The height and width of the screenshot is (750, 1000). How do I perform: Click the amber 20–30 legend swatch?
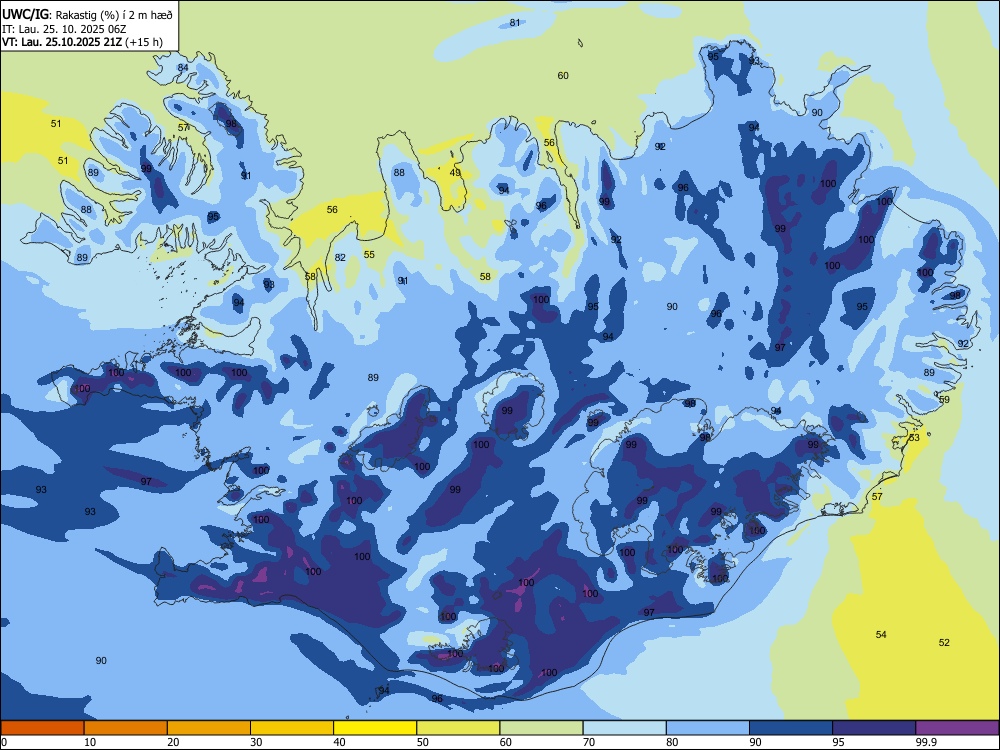209,728
